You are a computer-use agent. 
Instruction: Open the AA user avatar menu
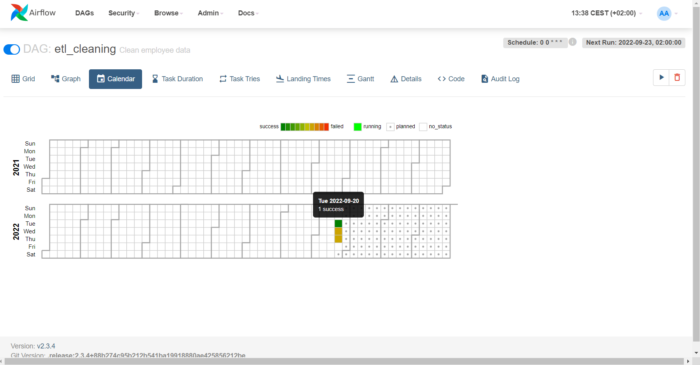(667, 13)
